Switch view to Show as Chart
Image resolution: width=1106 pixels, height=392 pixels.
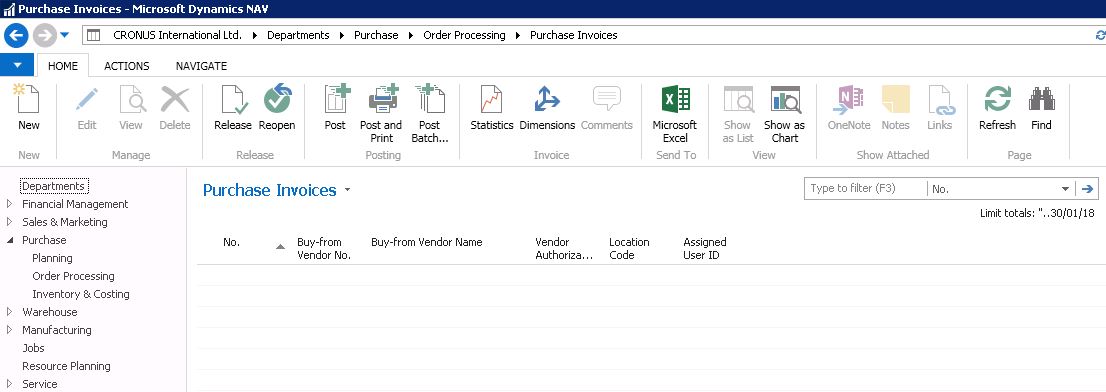click(x=784, y=113)
